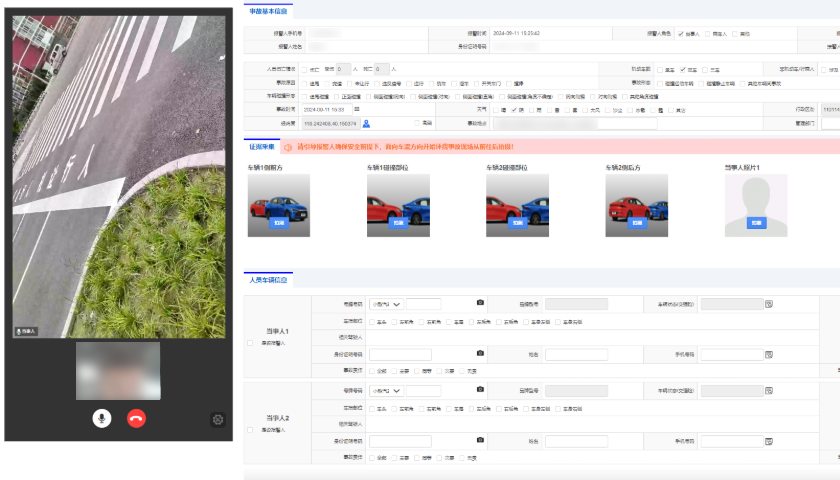This screenshot has height=480, width=840.
Task: Click icon next to 当事人1 phone number field
Action: coord(769,354)
